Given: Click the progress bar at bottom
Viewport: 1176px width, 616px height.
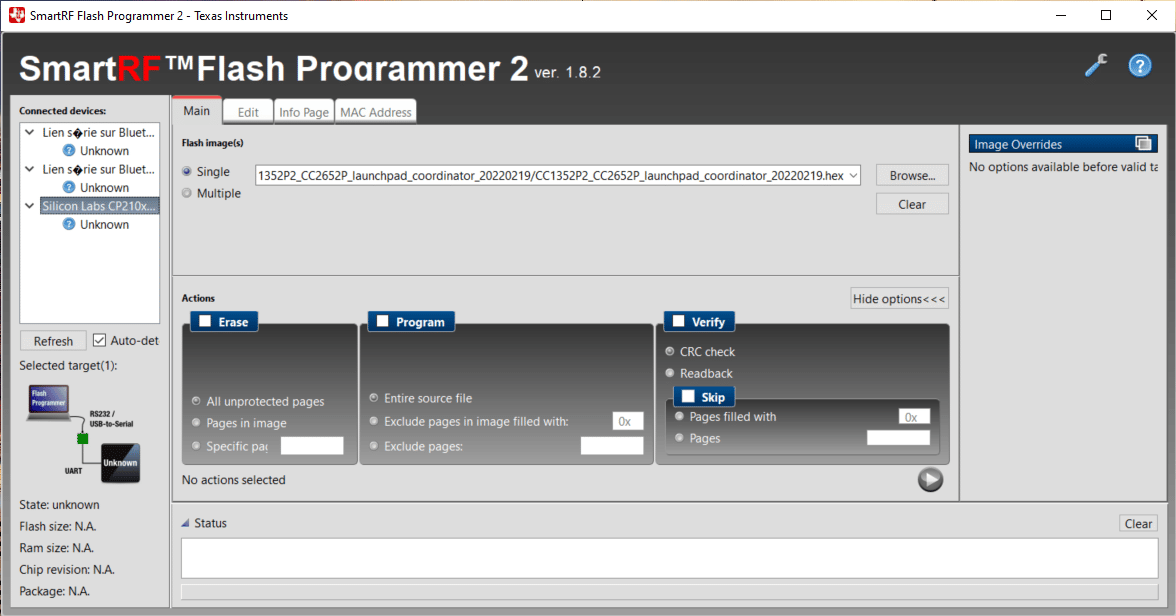Looking at the screenshot, I should [670, 593].
